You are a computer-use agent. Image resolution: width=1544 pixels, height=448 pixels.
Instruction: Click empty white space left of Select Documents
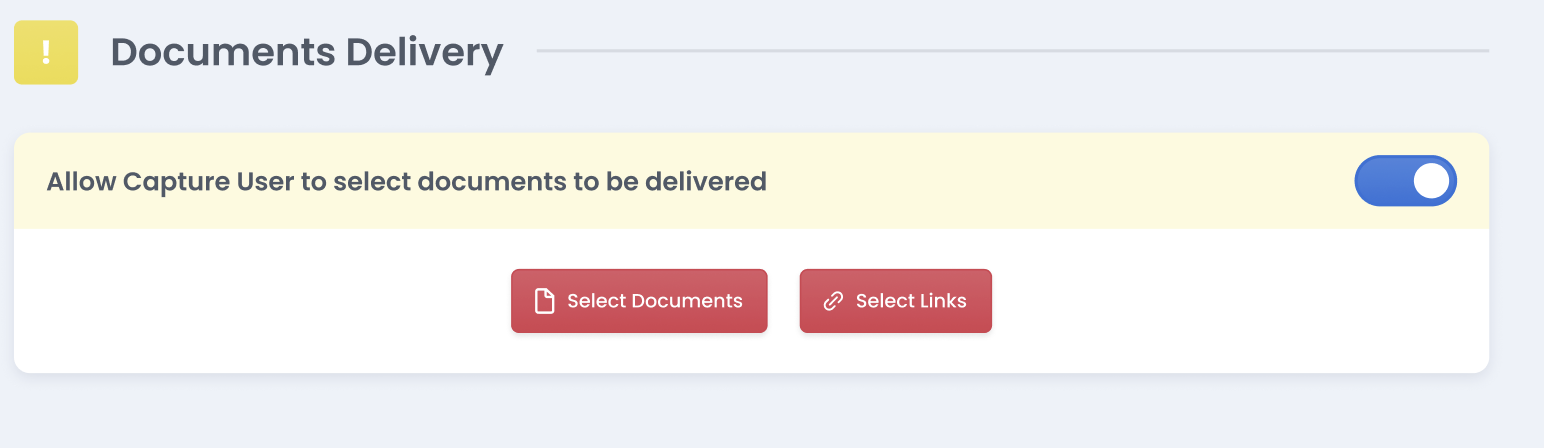click(x=260, y=301)
